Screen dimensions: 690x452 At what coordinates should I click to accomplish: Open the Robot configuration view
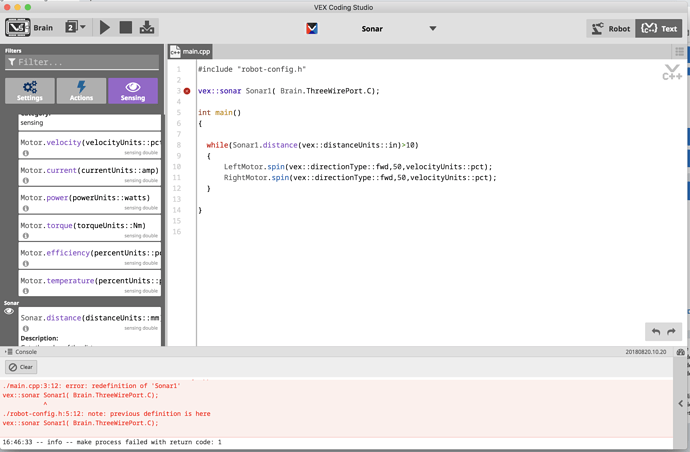pos(610,29)
